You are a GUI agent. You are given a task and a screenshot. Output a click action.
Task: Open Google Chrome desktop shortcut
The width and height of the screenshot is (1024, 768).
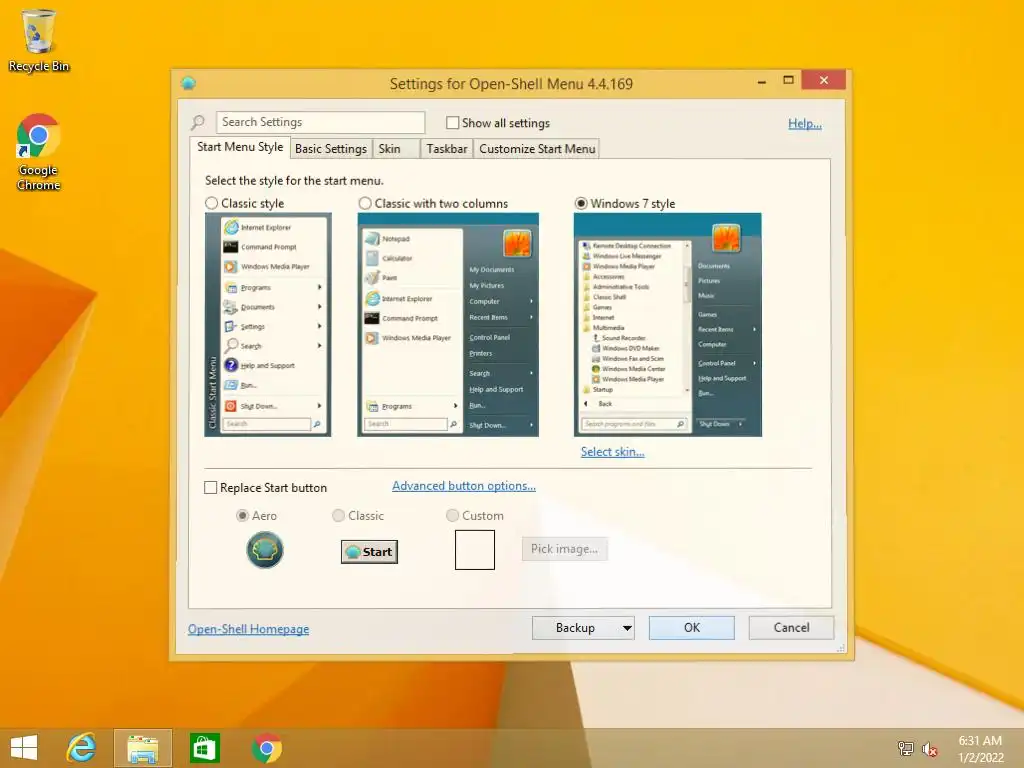point(39,152)
